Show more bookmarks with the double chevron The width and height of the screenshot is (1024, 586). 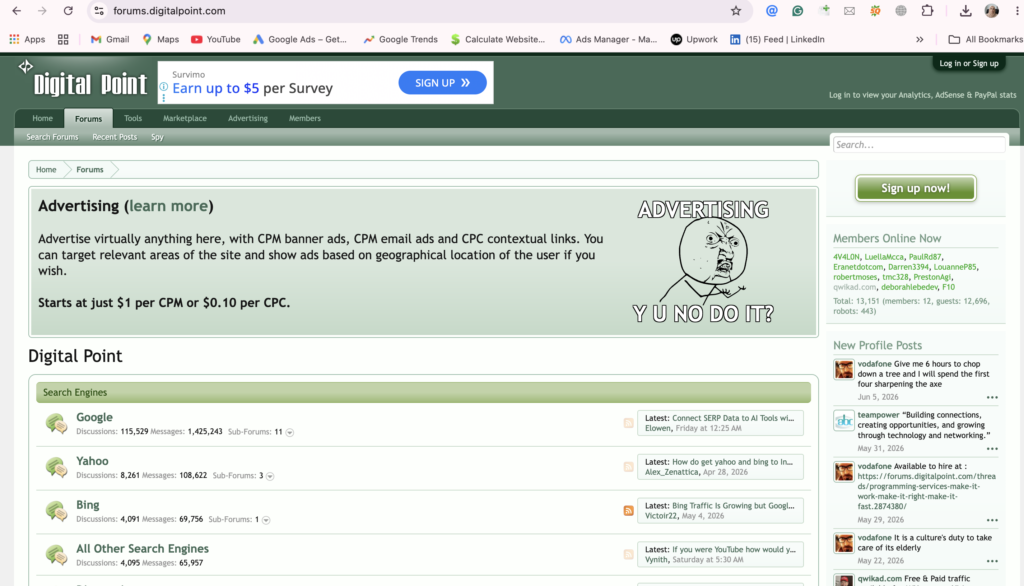pos(920,39)
